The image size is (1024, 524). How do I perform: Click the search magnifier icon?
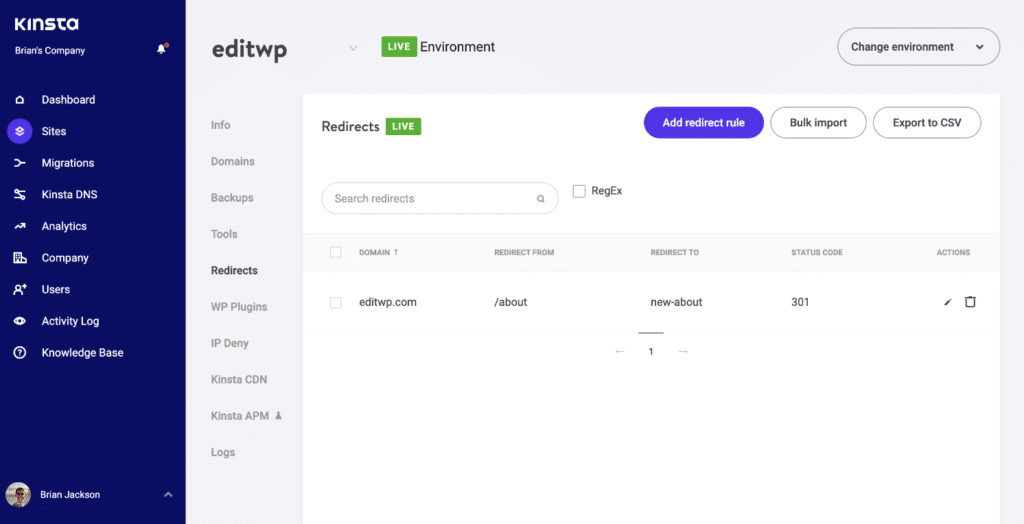click(x=541, y=199)
